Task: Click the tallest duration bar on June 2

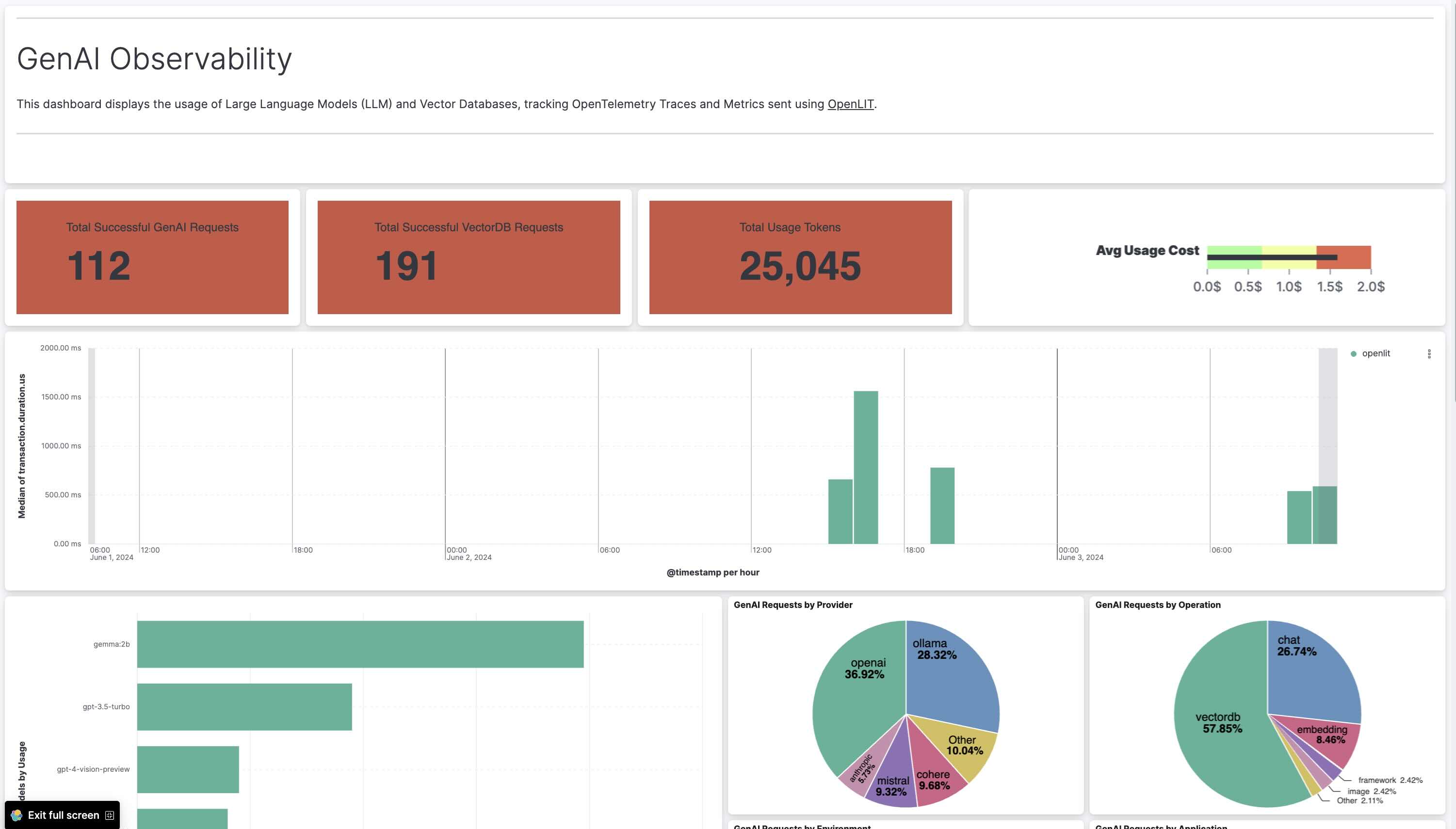Action: (865, 467)
